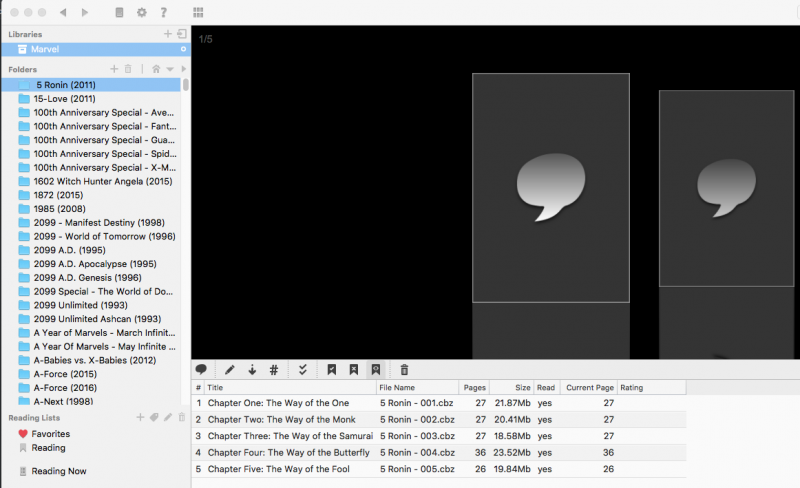Mark comic as read with the check bookmark icon
Viewport: 800px width, 488px height.
pyautogui.click(x=332, y=370)
